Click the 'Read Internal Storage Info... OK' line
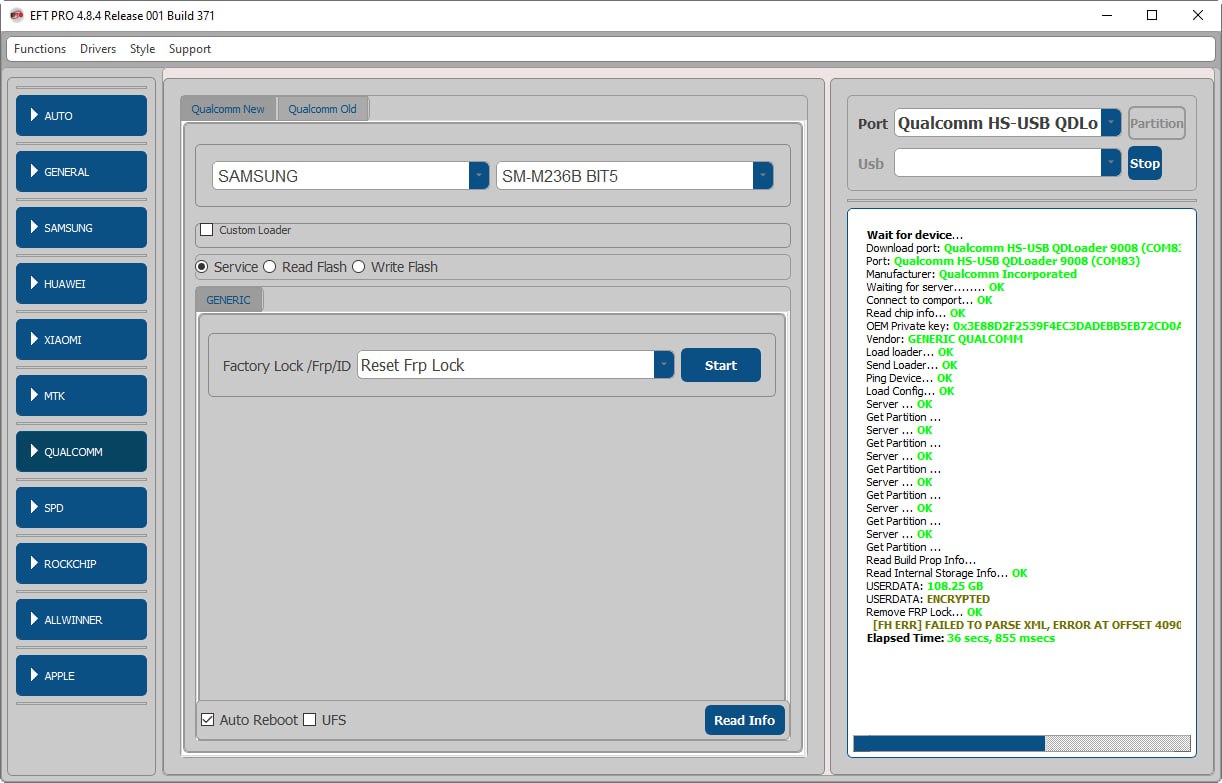Screen dimensions: 1222x783 coord(947,573)
